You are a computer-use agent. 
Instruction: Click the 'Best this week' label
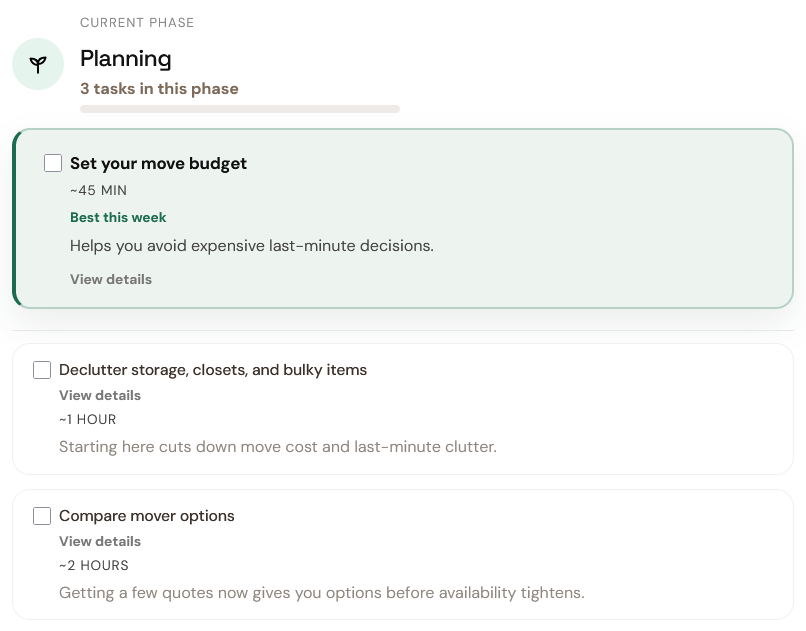click(x=118, y=217)
